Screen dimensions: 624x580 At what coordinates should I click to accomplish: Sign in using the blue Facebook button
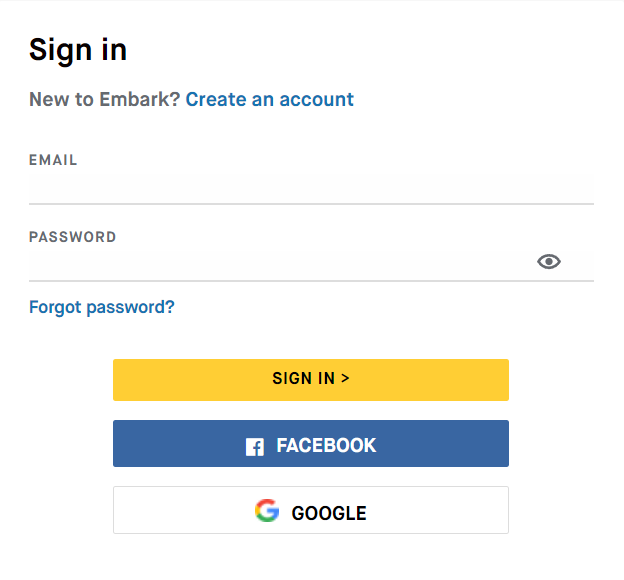311,443
